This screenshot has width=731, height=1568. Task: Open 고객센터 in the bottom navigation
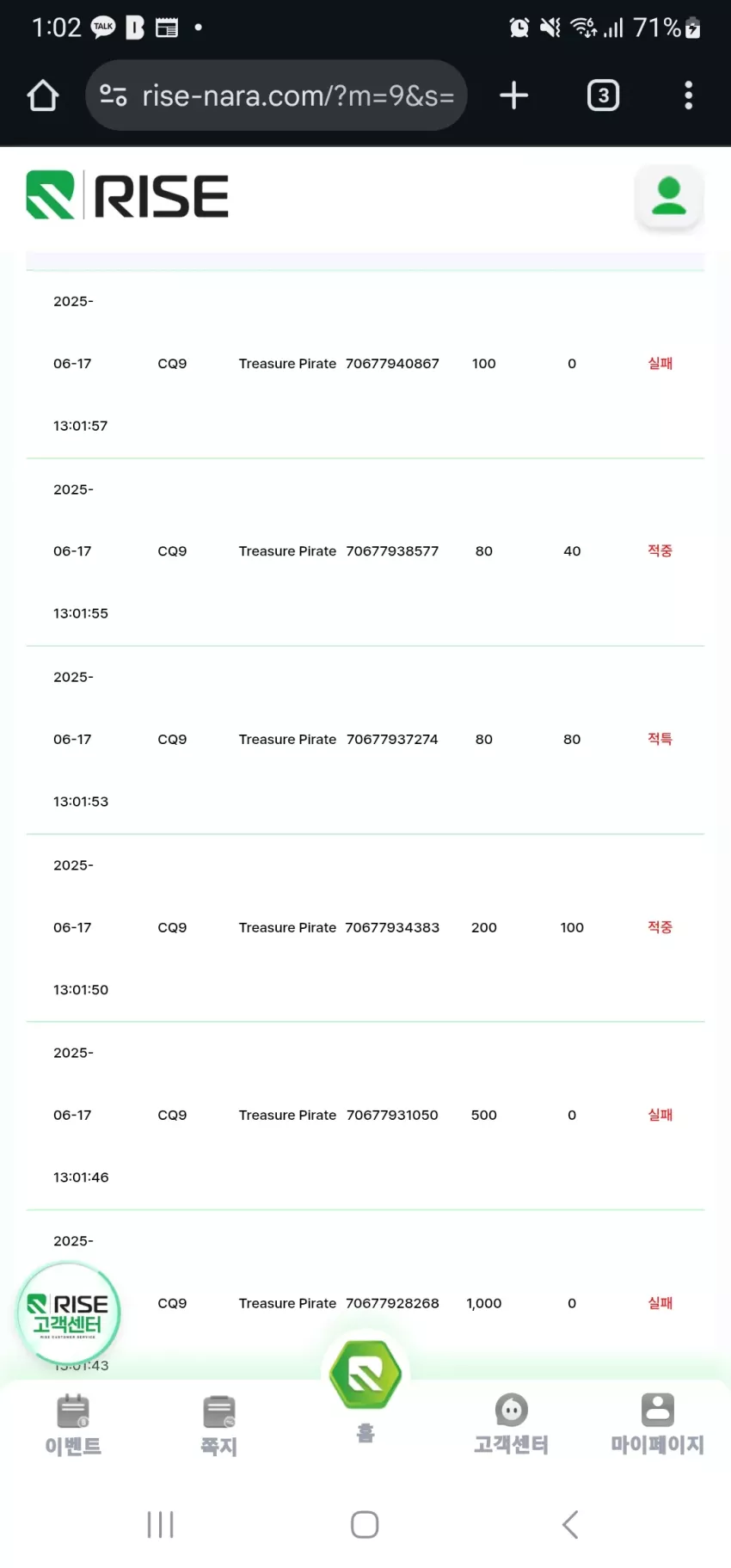512,1425
